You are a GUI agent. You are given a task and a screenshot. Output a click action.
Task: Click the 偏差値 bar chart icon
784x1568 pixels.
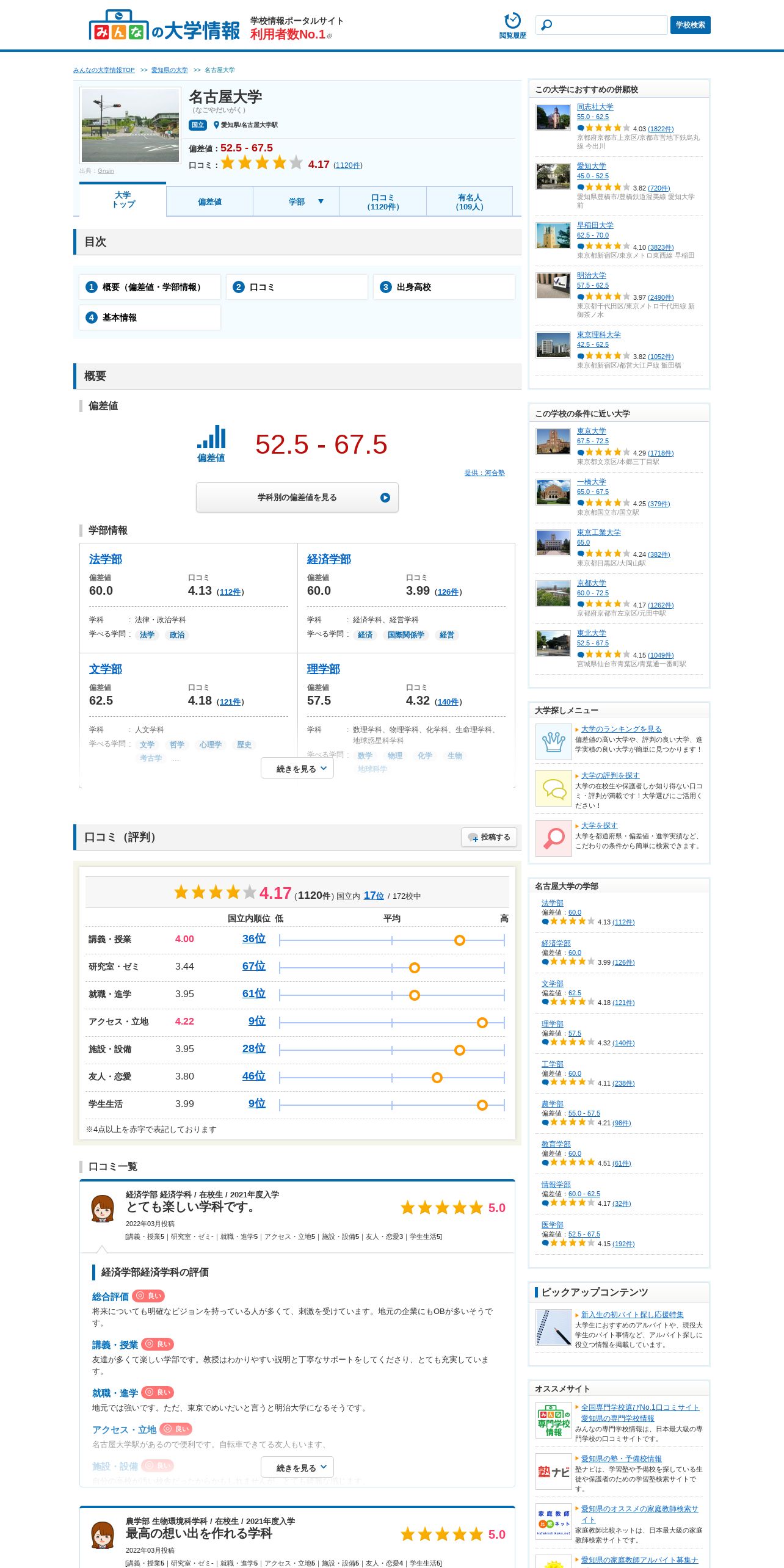pos(211,437)
